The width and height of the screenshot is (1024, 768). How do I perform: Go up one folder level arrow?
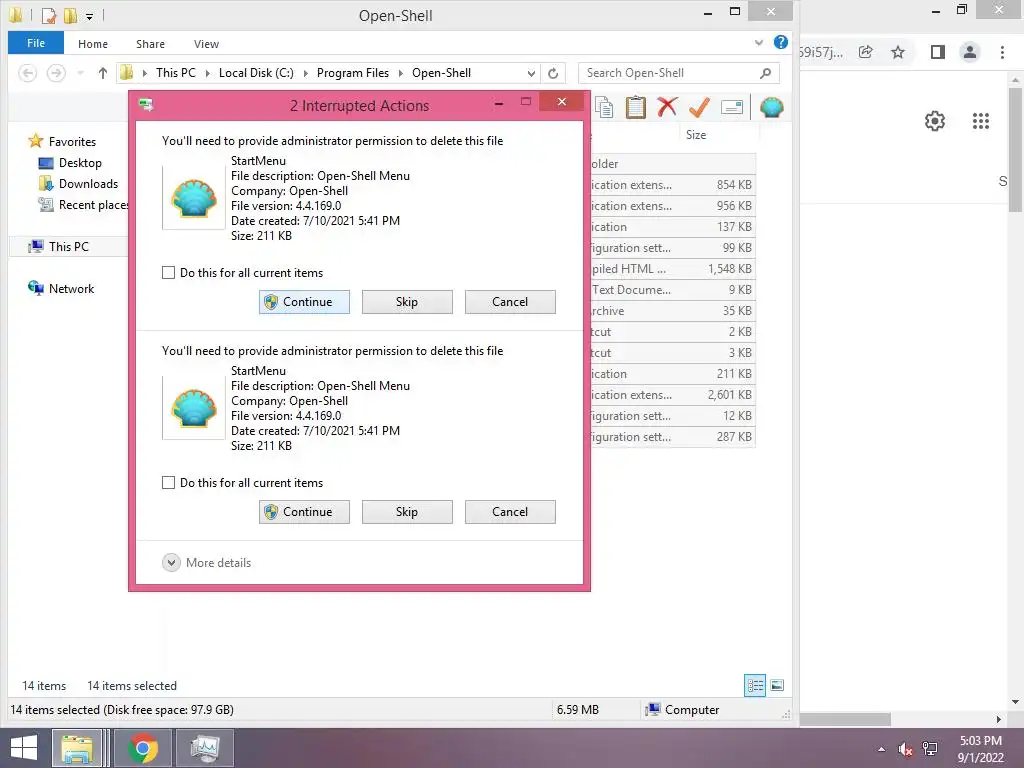103,73
